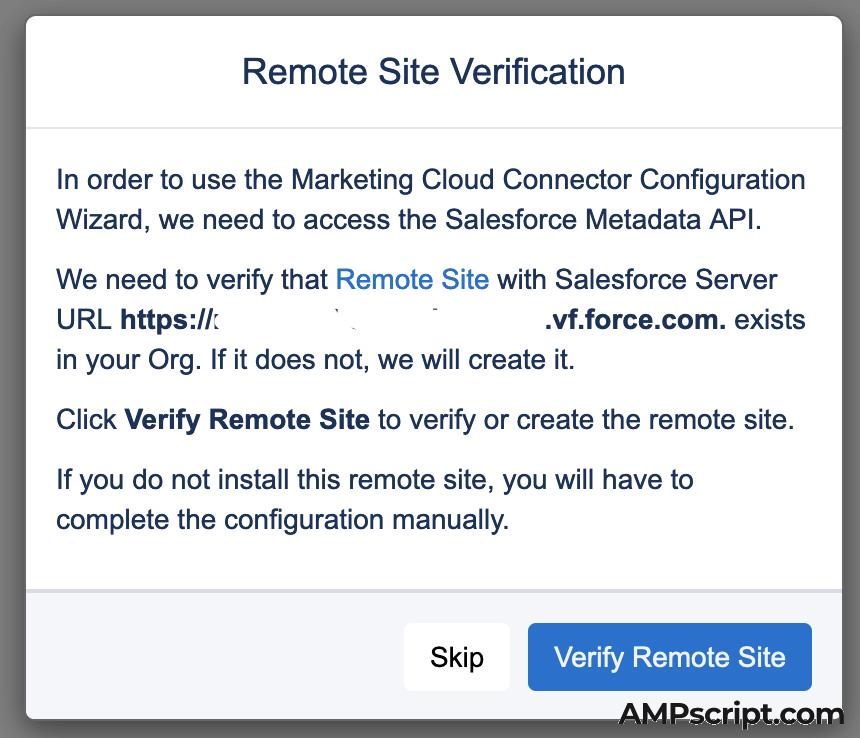
Task: Click the AMPscript.com watermark text
Action: coord(731,715)
